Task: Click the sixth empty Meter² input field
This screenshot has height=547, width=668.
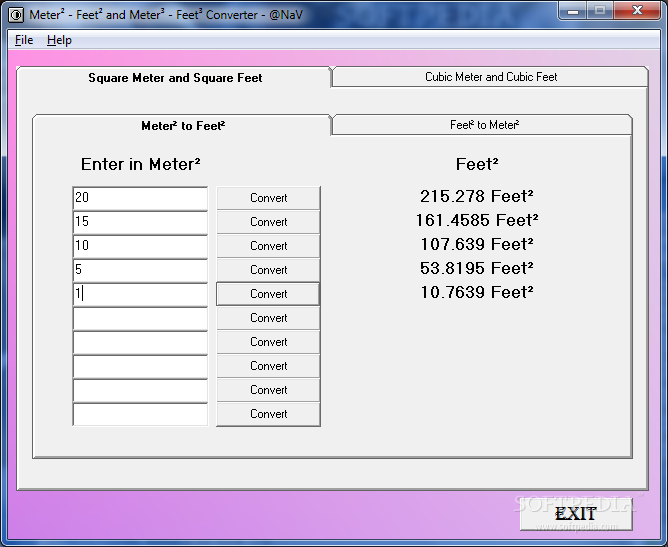Action: pyautogui.click(x=140, y=318)
